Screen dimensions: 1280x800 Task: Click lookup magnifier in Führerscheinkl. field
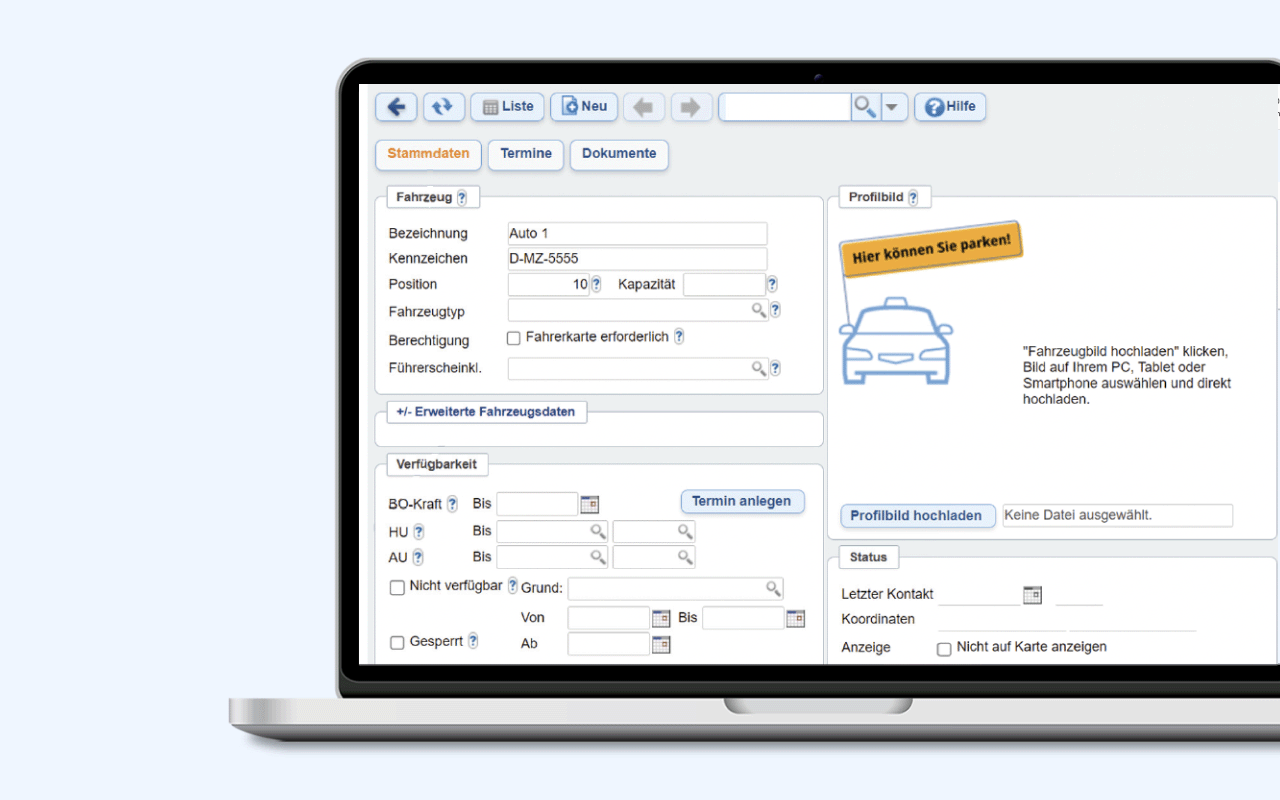point(759,368)
